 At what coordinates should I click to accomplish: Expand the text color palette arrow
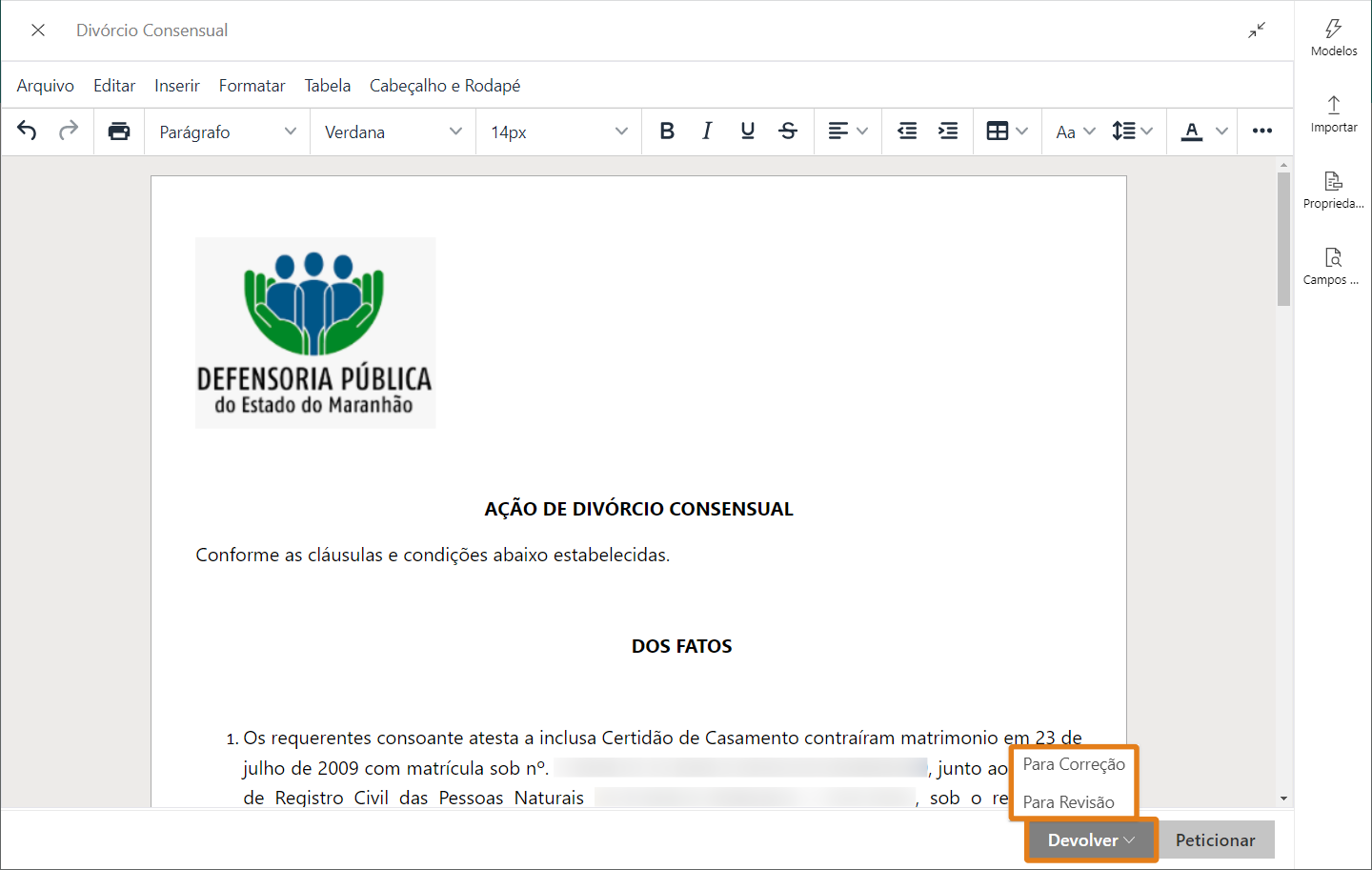[x=1222, y=132]
